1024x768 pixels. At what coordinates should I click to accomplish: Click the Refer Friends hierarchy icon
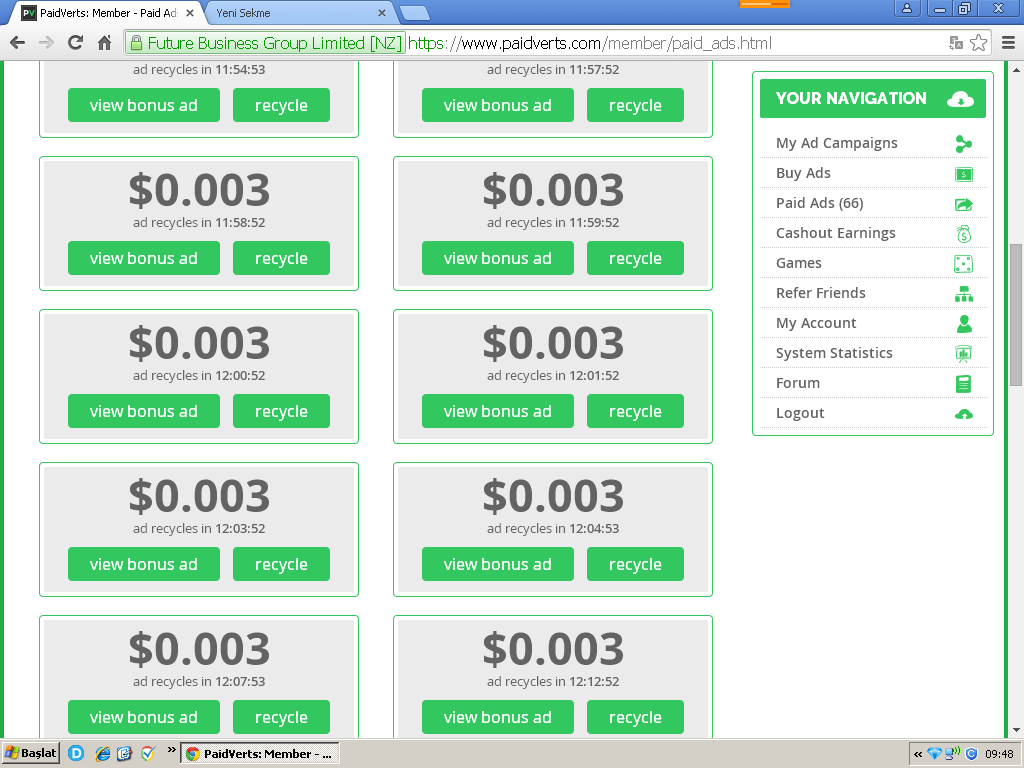click(963, 294)
